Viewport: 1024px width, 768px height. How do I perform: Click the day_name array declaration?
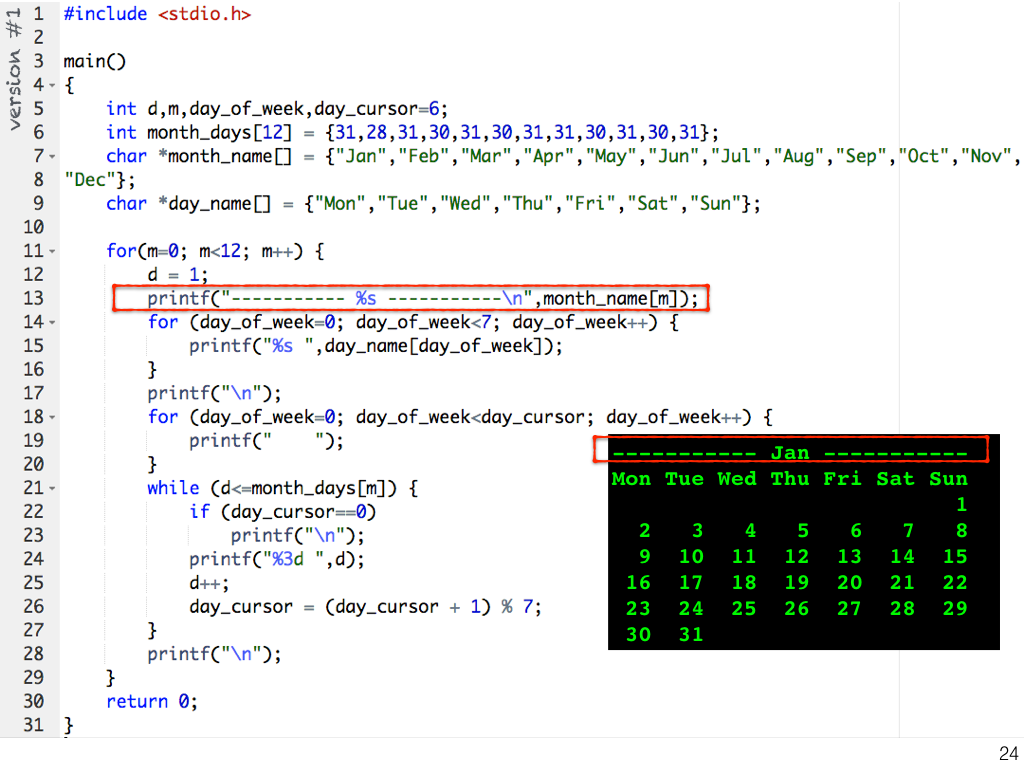[433, 204]
